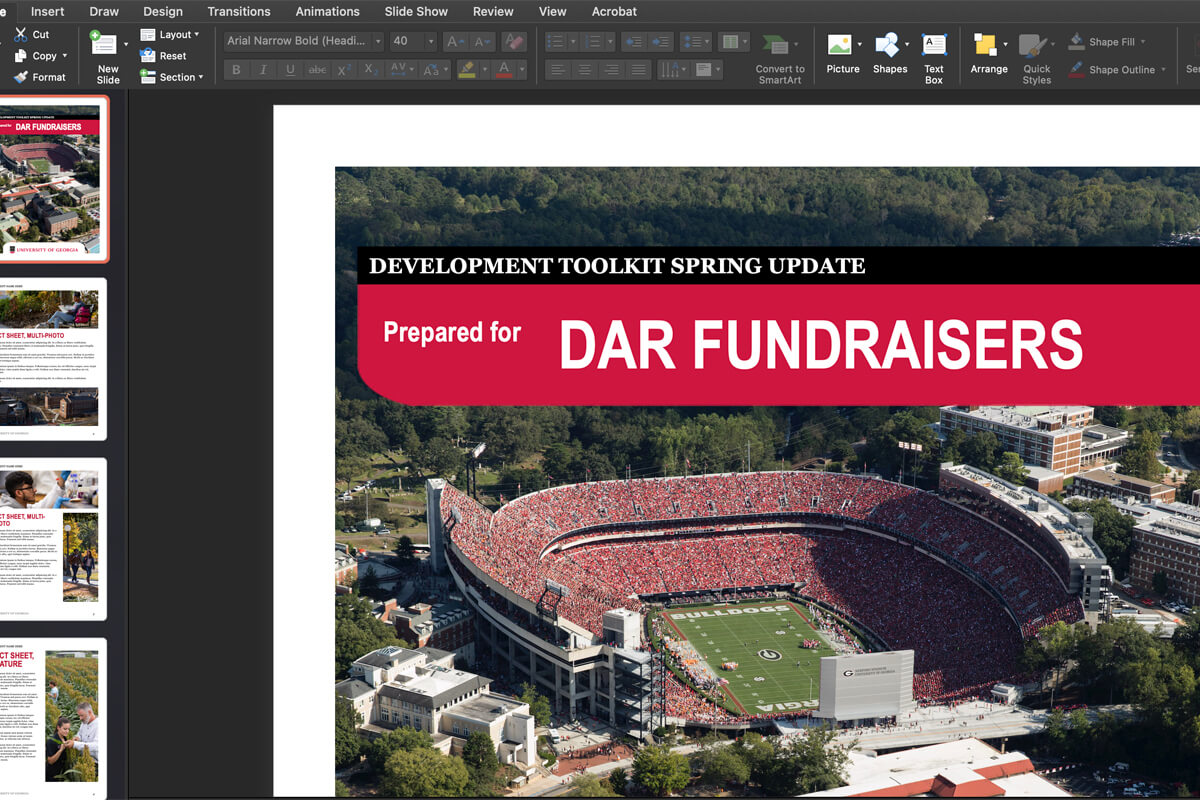Viewport: 1200px width, 800px height.
Task: Align text to the left
Action: (x=558, y=70)
